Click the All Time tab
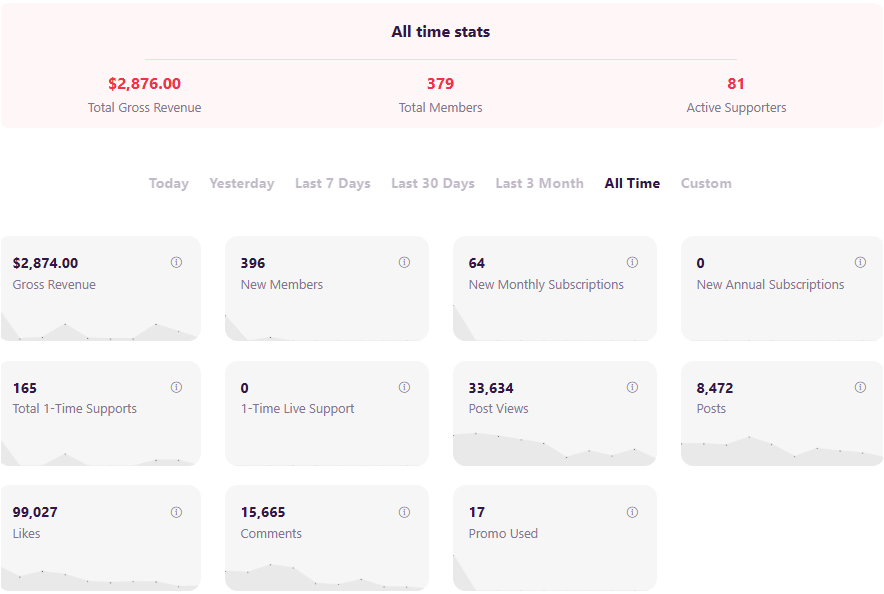 (x=632, y=184)
